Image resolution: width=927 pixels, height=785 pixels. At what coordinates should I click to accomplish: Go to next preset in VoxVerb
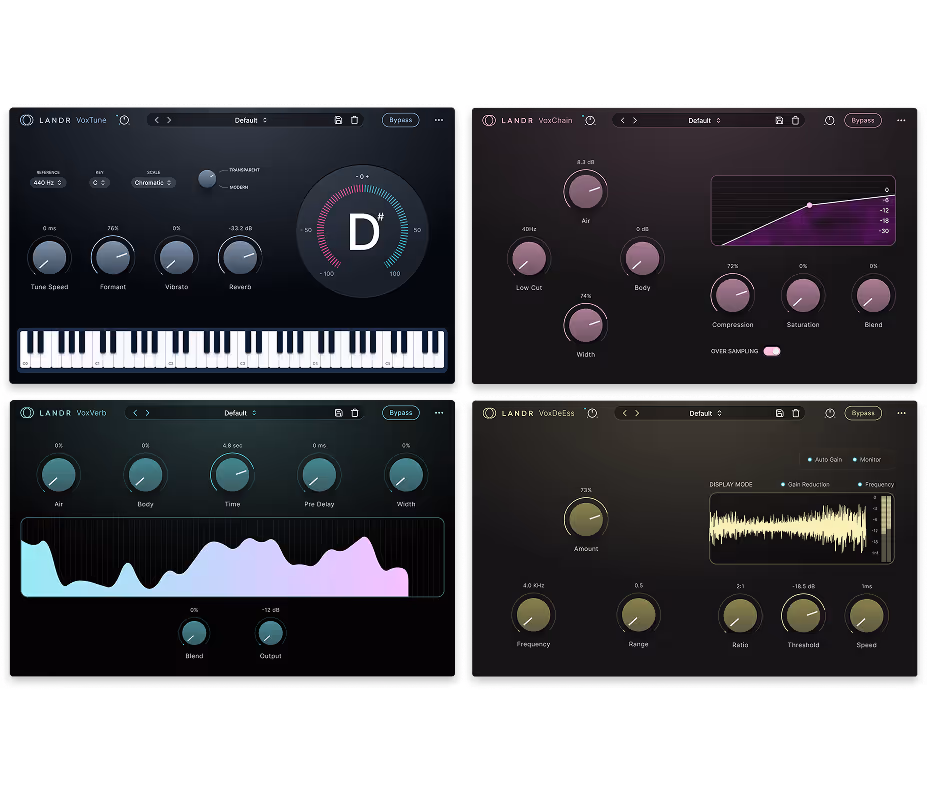(148, 413)
